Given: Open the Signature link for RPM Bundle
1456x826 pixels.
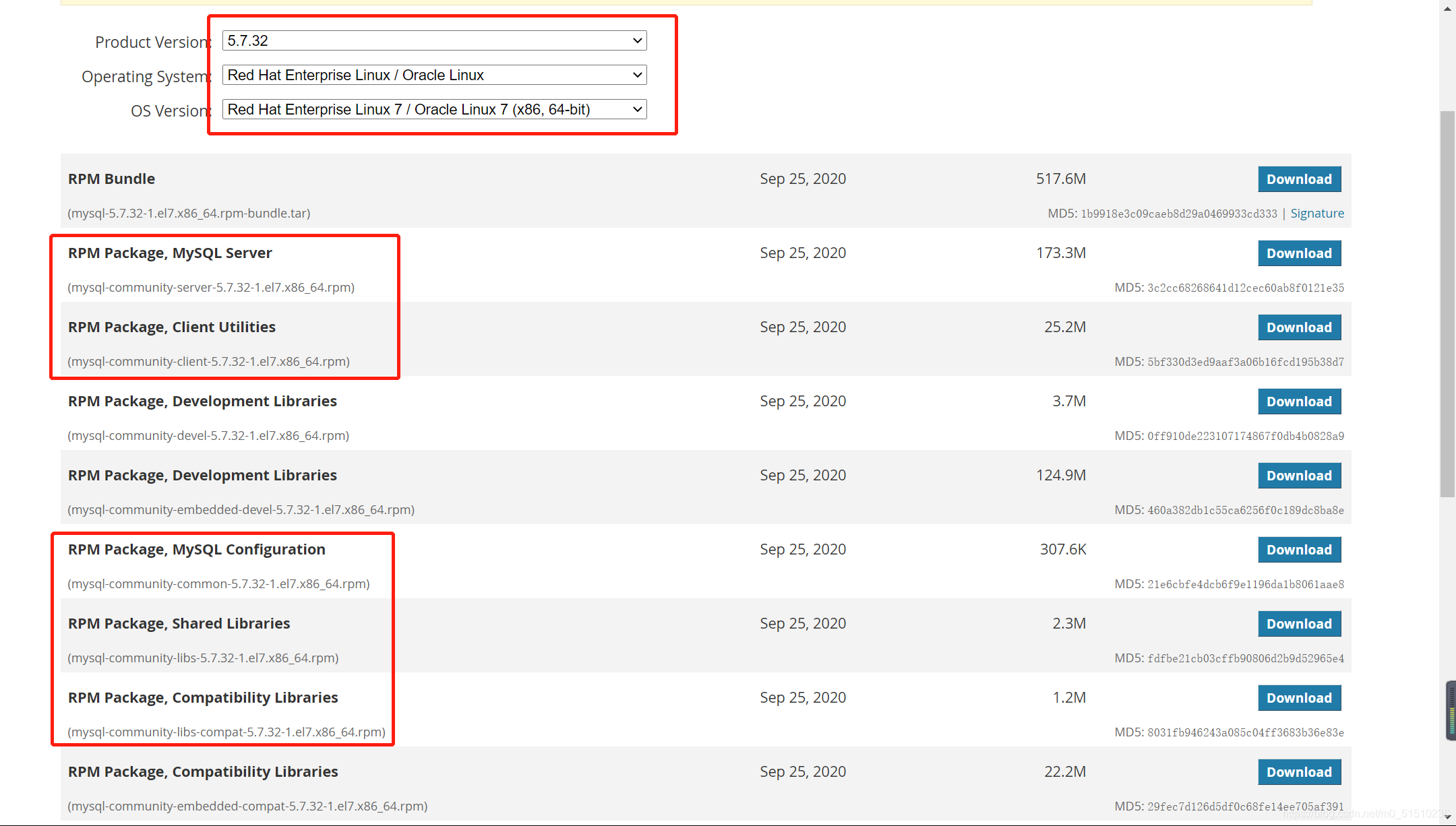Looking at the screenshot, I should coord(1317,214).
